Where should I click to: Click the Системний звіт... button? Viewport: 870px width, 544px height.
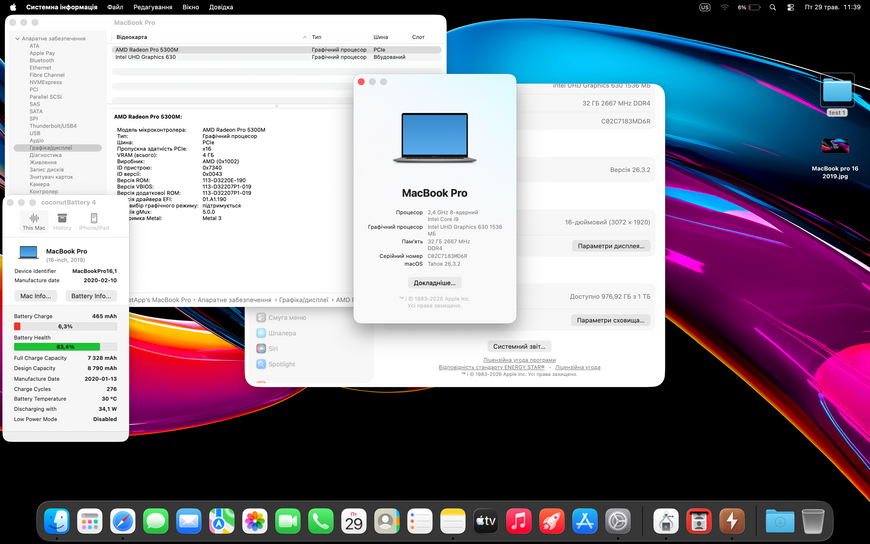click(x=519, y=346)
